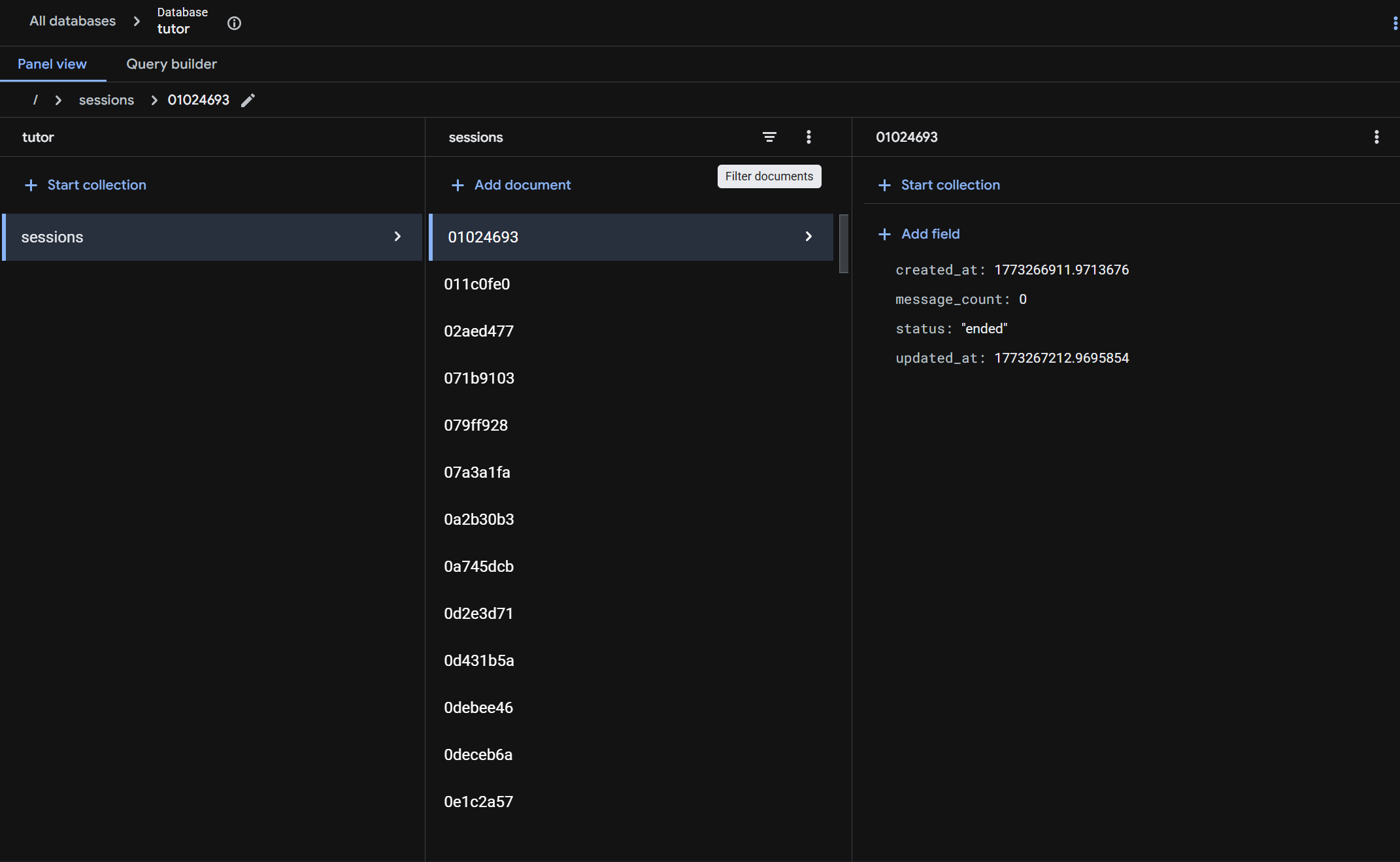
Task: Select the Panel view tab
Action: pyautogui.click(x=52, y=64)
